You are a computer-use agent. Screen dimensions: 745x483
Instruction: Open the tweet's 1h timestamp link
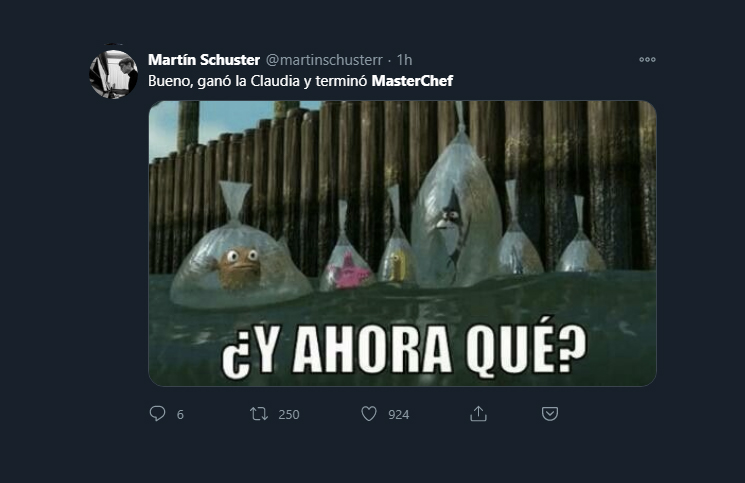click(404, 60)
